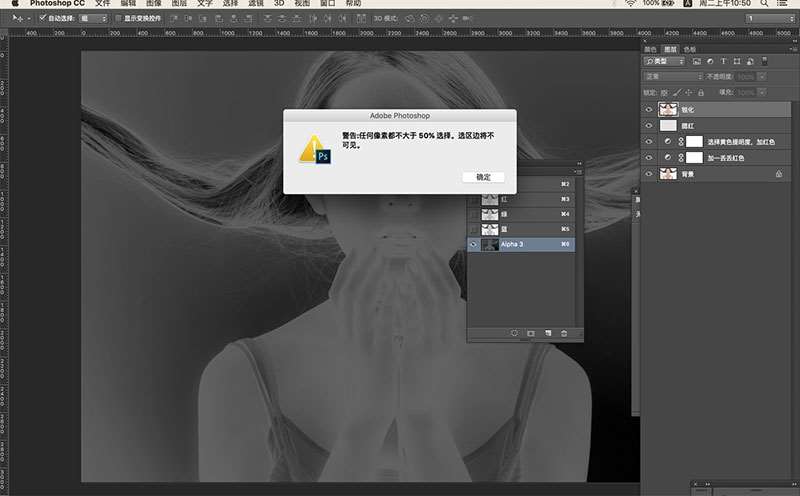Hide the 背景 layer eye icon
This screenshot has width=800, height=496.
(649, 174)
